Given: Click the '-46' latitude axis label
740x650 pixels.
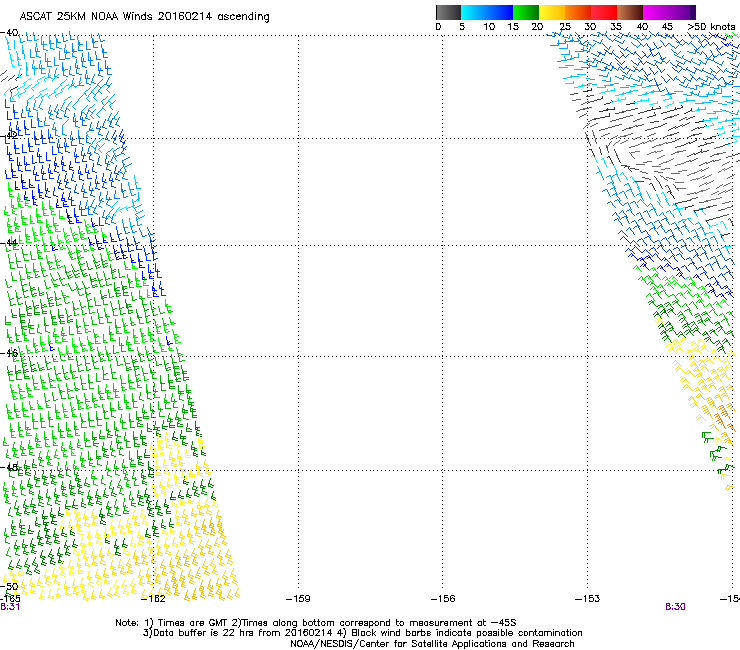Looking at the screenshot, I should [x=9, y=353].
